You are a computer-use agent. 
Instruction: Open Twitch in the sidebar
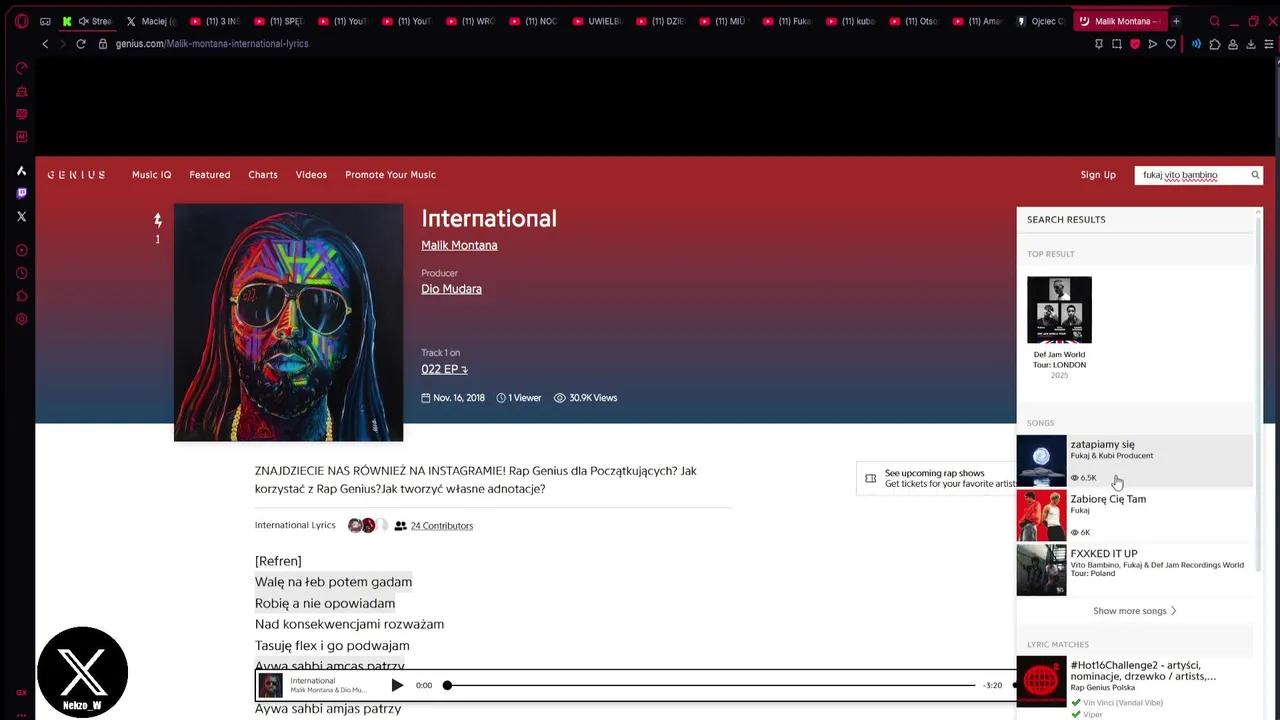point(21,193)
